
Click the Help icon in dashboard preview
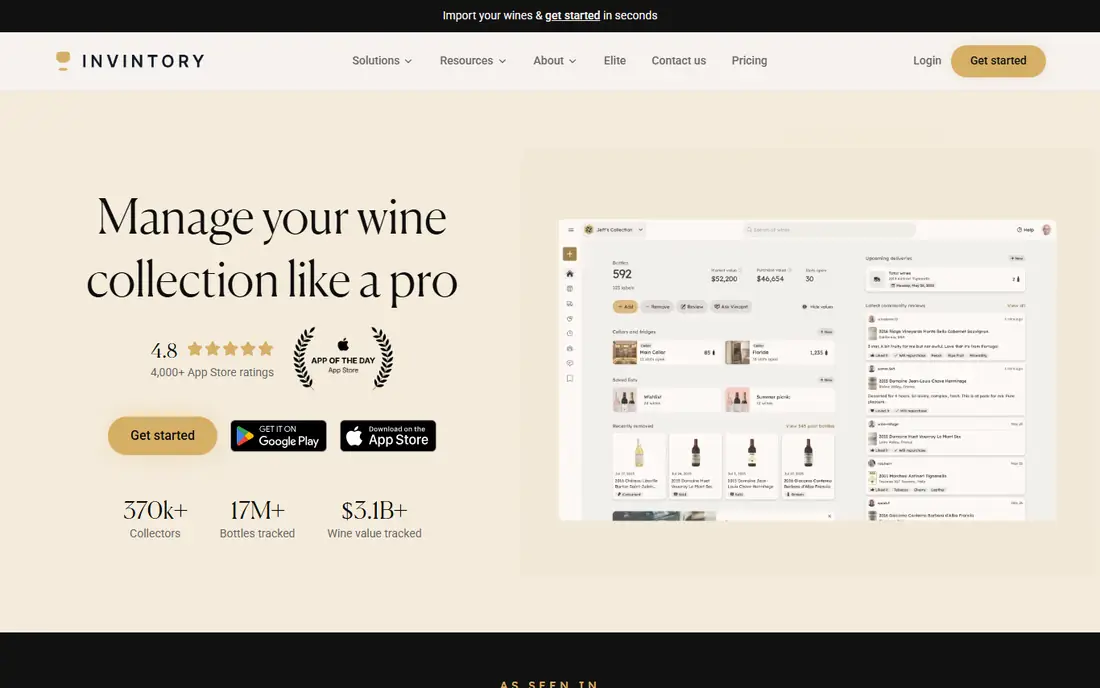click(1025, 230)
